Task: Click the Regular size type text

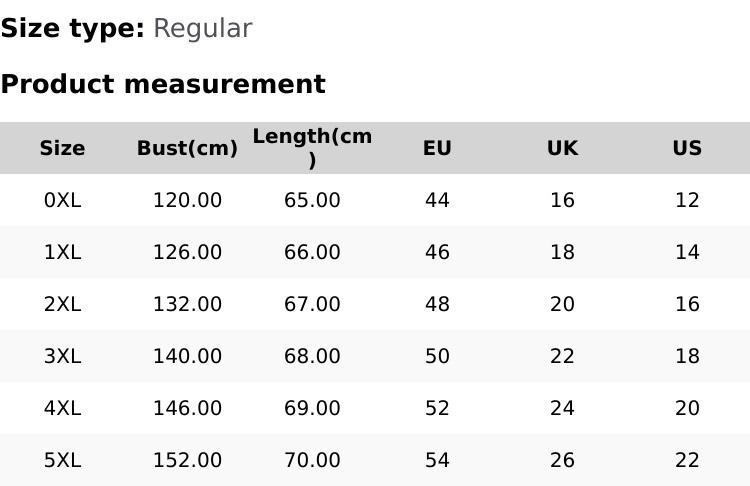Action: click(x=202, y=29)
